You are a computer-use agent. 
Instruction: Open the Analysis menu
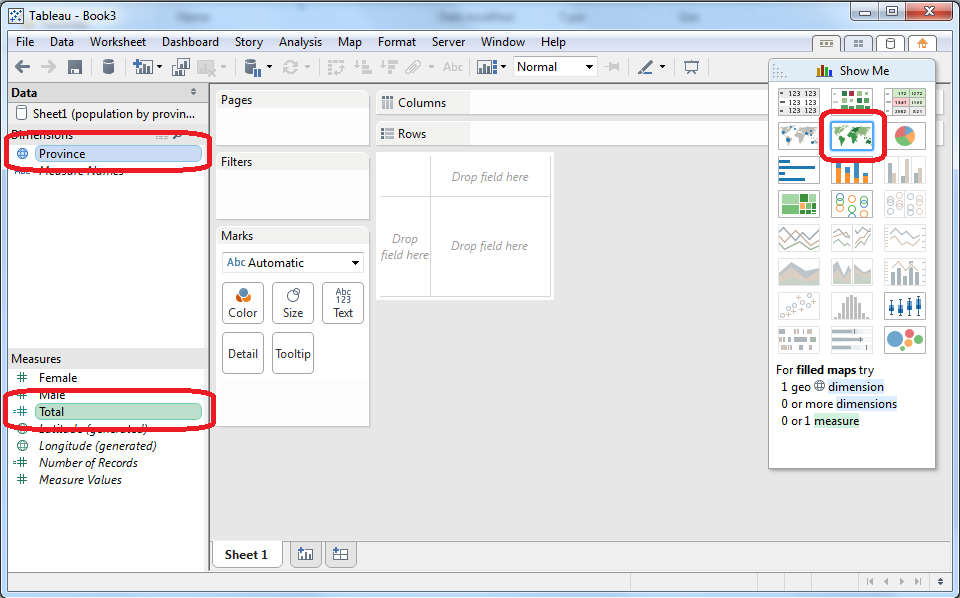coord(300,42)
